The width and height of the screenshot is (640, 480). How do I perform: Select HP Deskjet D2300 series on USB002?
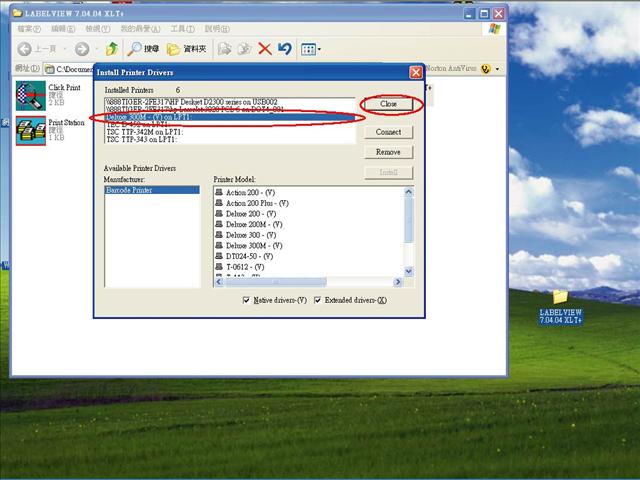pos(230,102)
